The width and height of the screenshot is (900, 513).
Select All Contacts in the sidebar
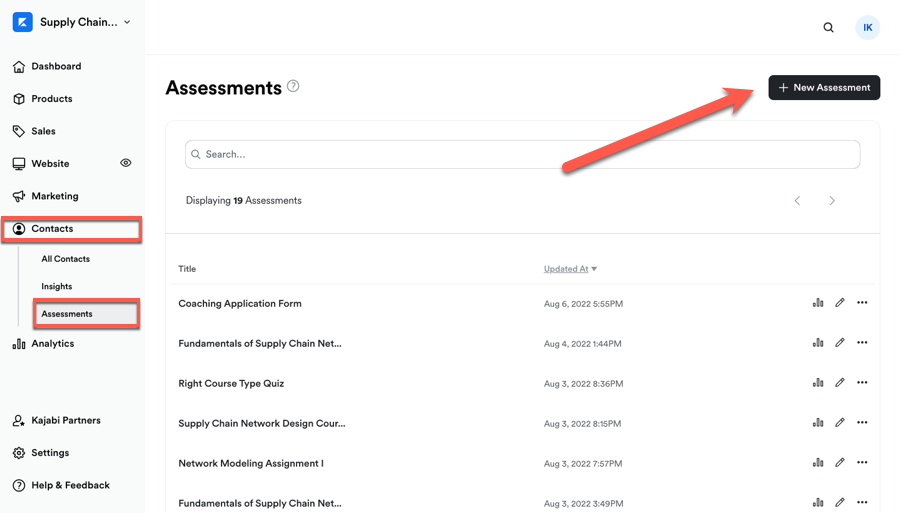click(65, 259)
